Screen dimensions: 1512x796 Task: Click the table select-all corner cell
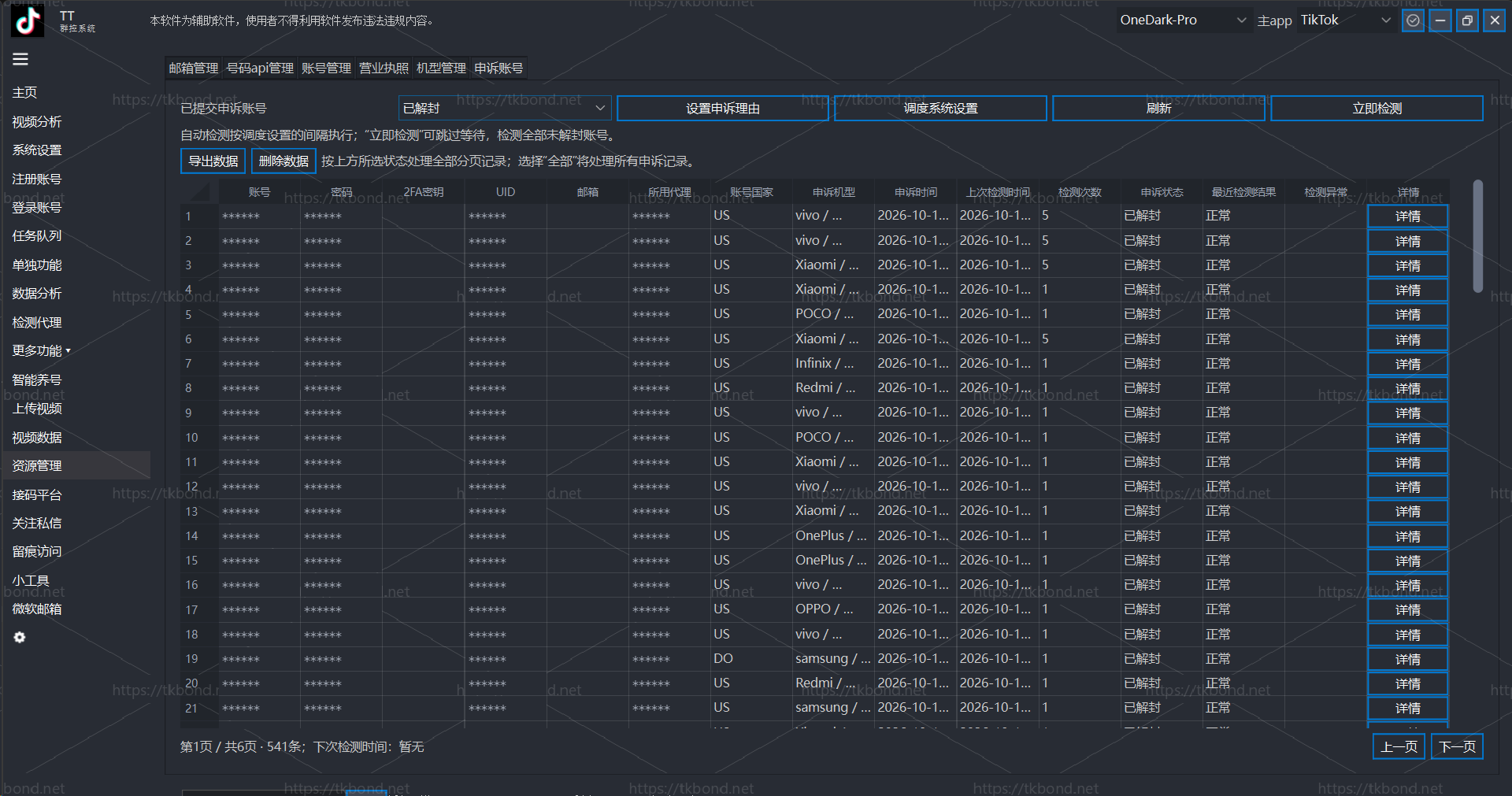click(199, 192)
